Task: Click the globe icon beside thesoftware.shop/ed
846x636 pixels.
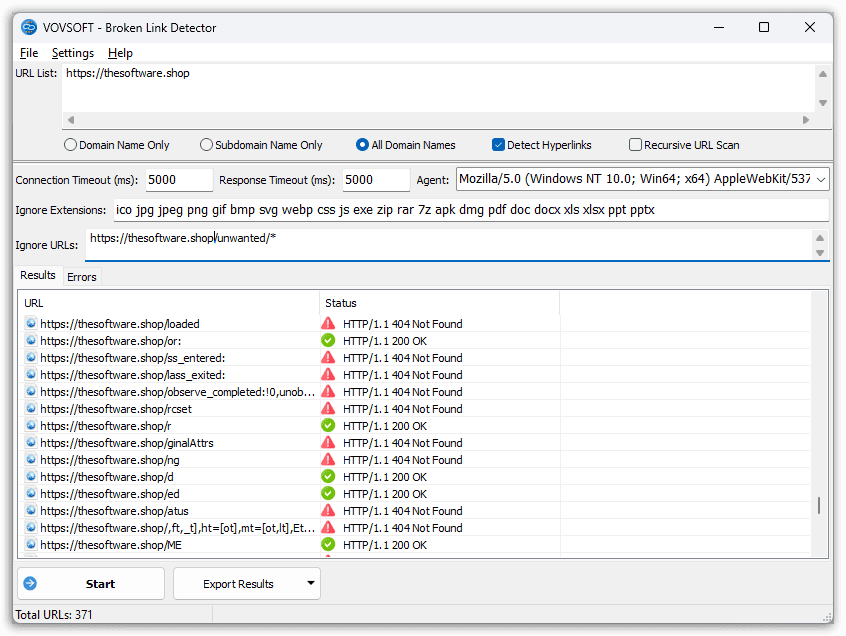Action: pyautogui.click(x=31, y=493)
